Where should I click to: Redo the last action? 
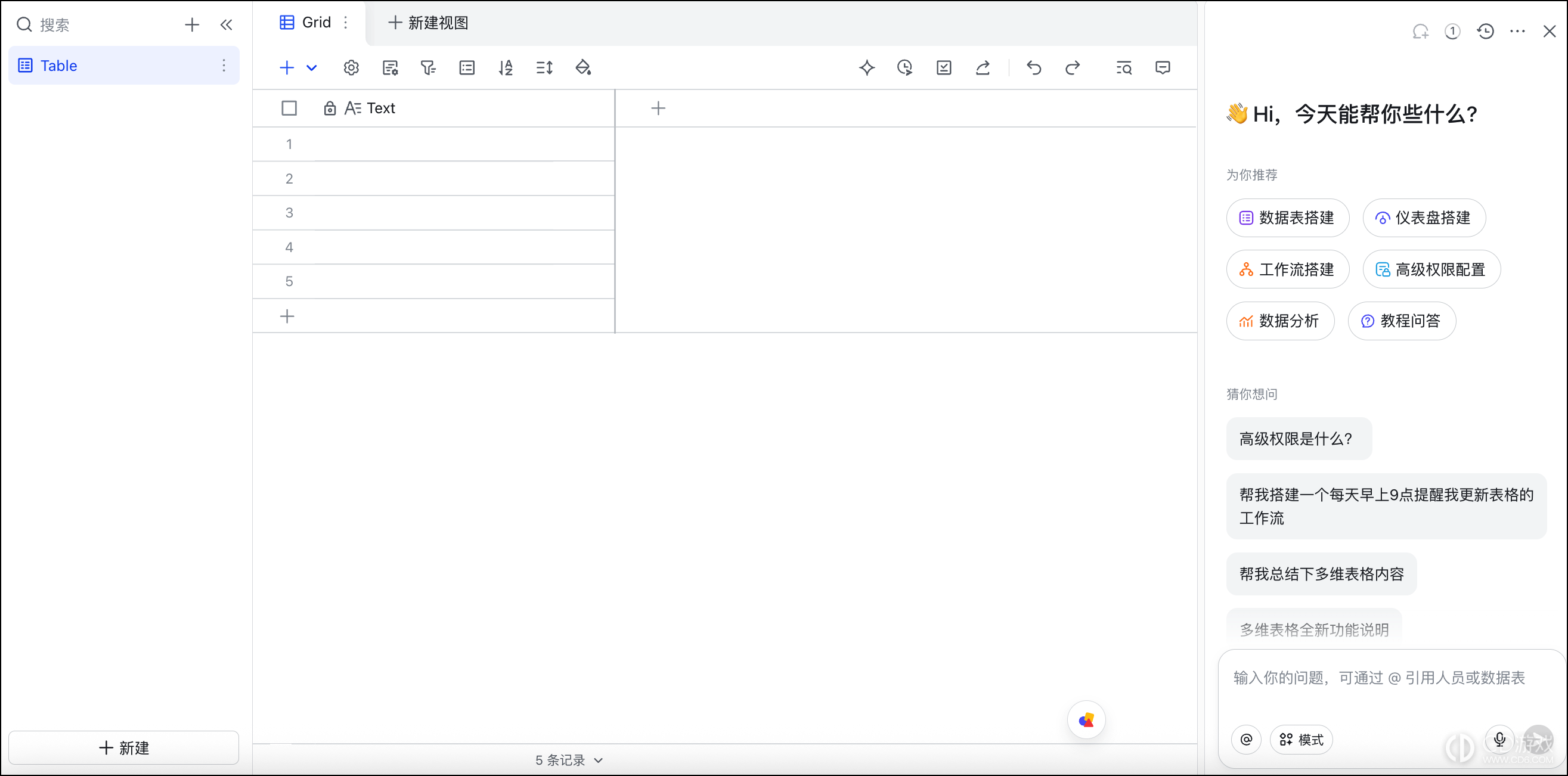point(1073,67)
